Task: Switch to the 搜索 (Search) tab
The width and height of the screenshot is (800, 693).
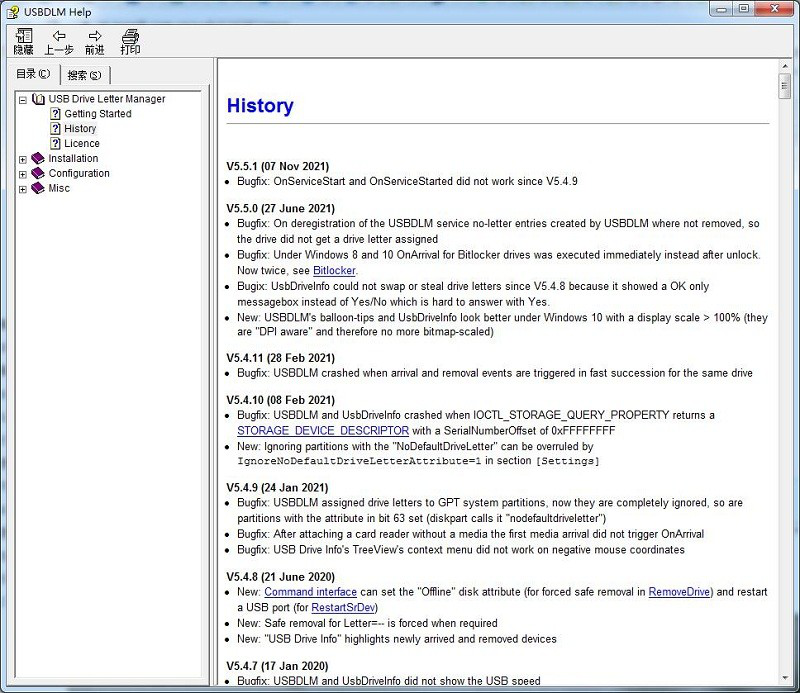Action: click(85, 75)
